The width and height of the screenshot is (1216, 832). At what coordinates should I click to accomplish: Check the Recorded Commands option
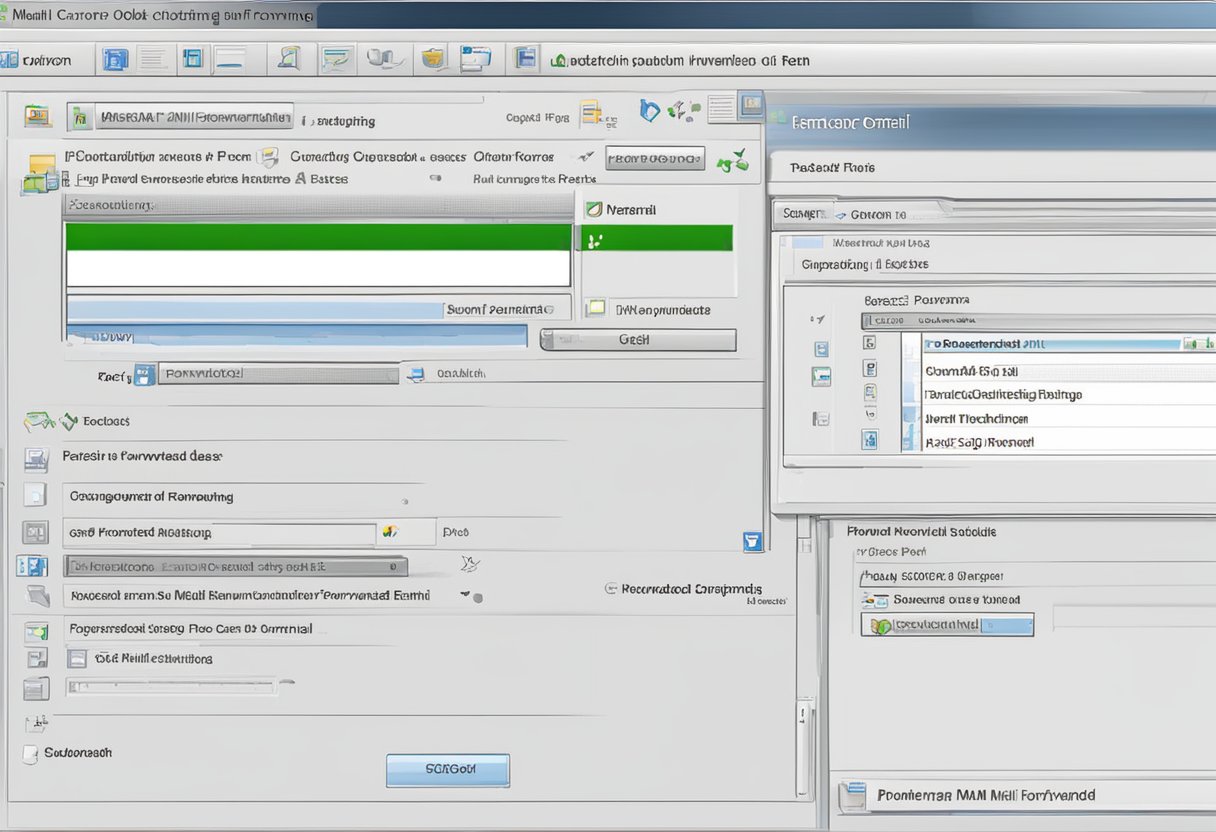pos(613,589)
